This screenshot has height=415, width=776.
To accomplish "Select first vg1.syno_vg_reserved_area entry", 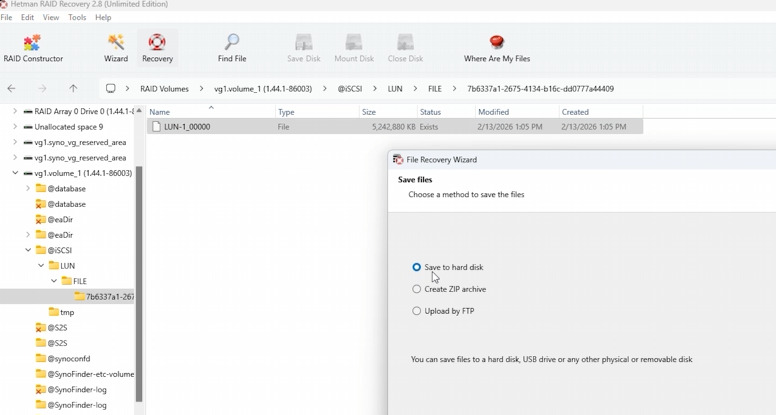I will [80, 142].
